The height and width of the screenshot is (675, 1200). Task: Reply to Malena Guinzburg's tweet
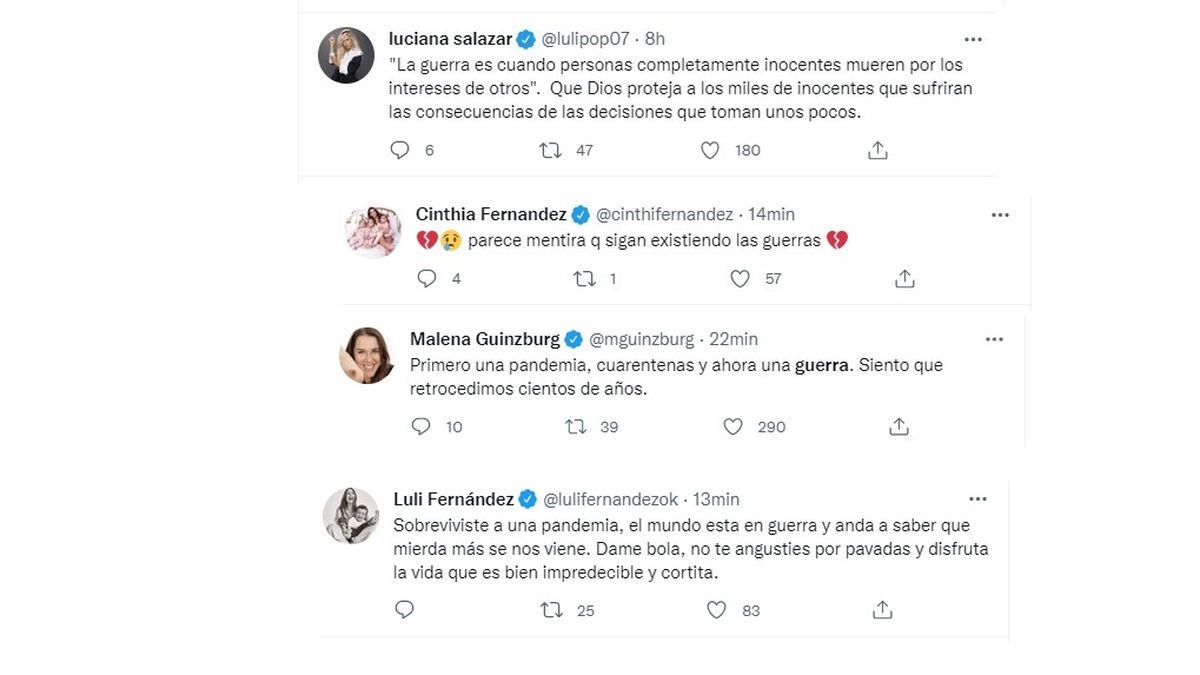[x=421, y=427]
